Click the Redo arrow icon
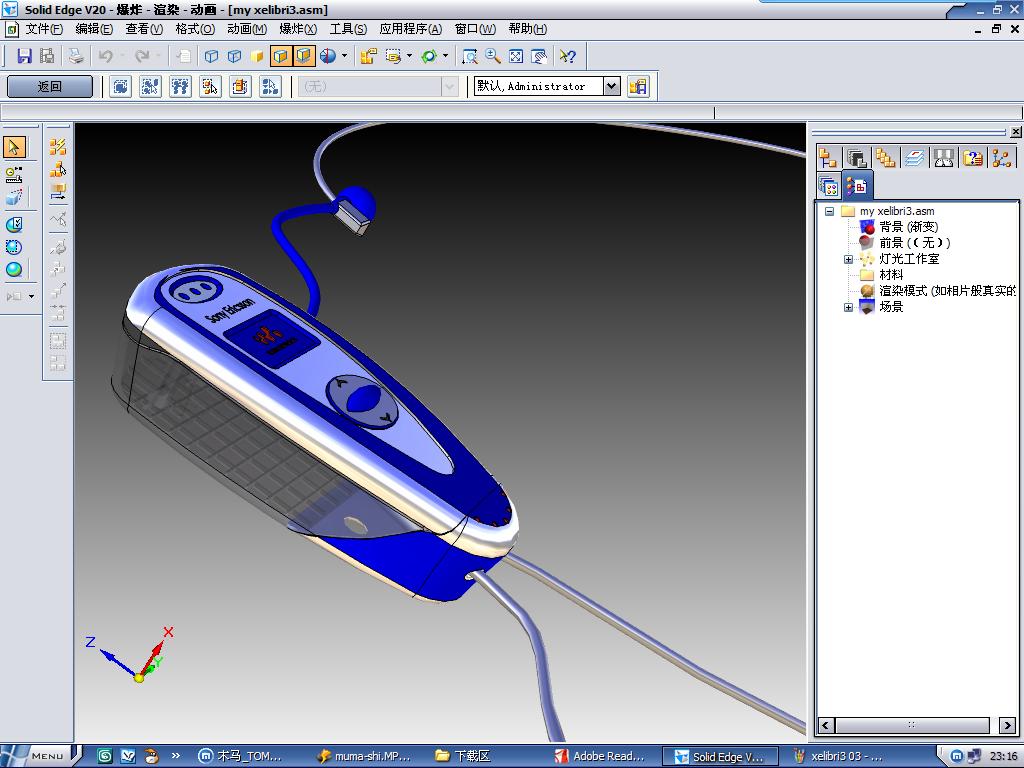The image size is (1024, 768). pos(142,56)
